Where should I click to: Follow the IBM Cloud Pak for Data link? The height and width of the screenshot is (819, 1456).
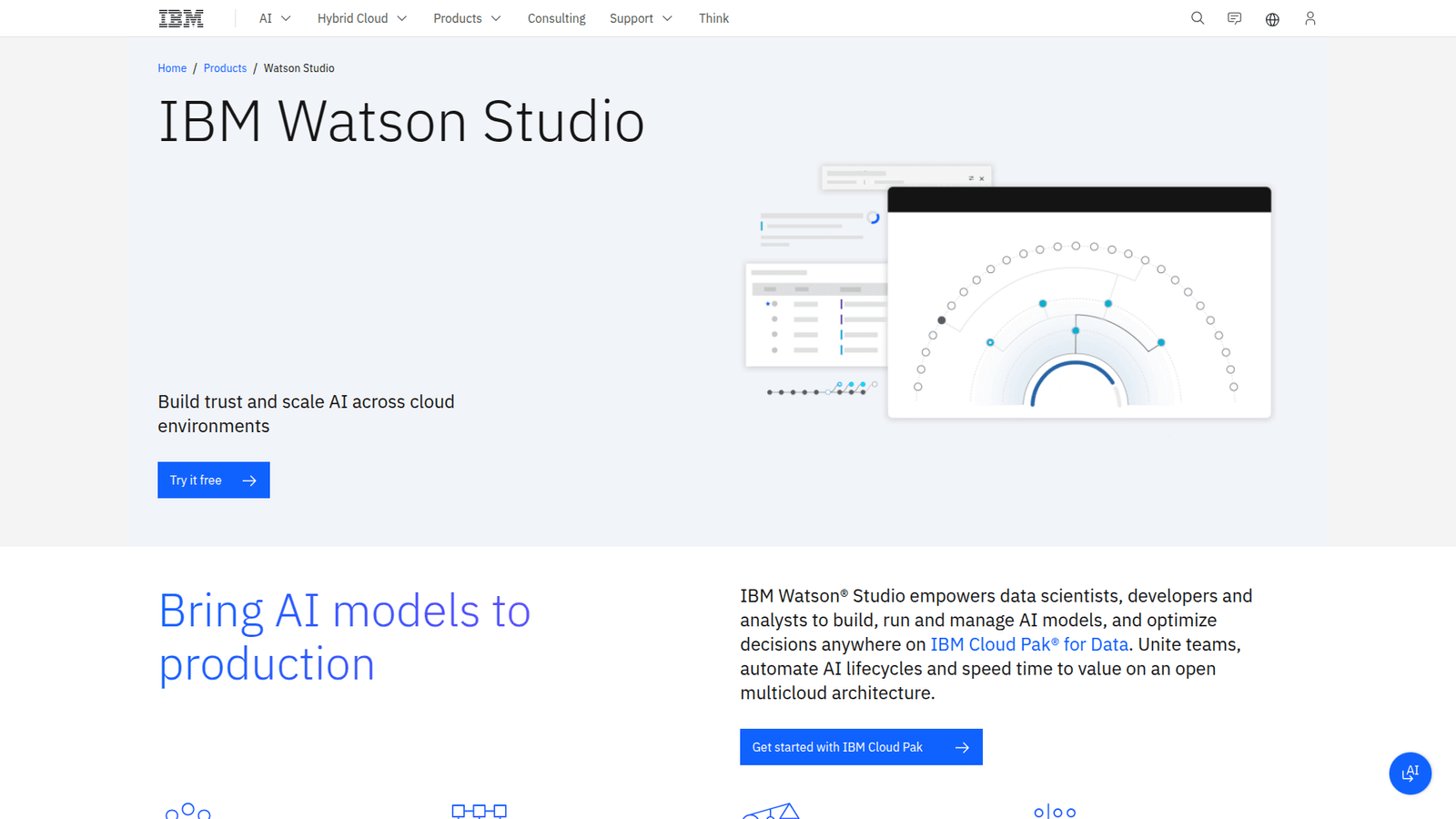coord(1029,644)
